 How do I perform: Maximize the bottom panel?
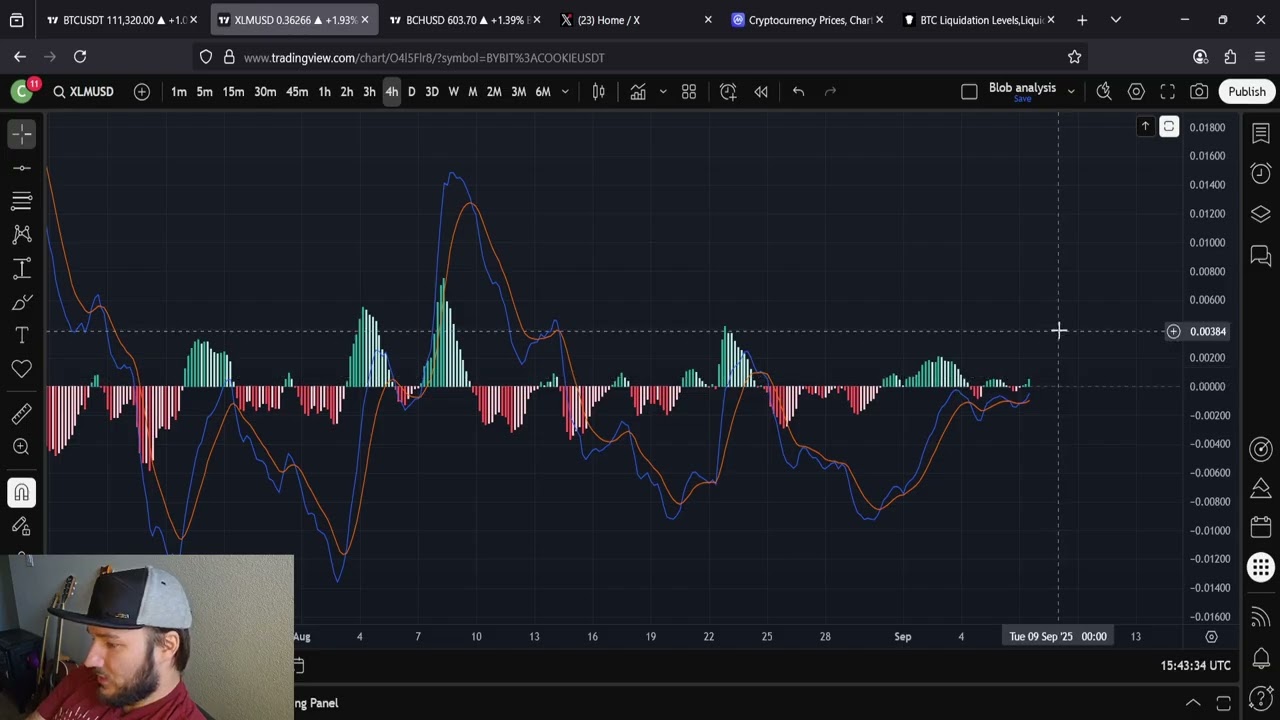coord(1223,703)
